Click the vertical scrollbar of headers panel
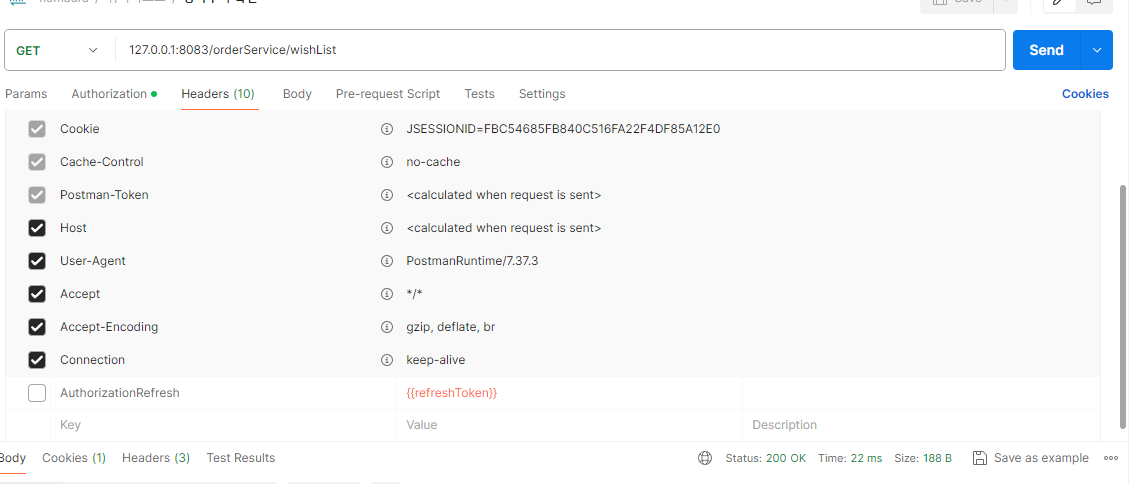The width and height of the screenshot is (1130, 484). point(1124,306)
